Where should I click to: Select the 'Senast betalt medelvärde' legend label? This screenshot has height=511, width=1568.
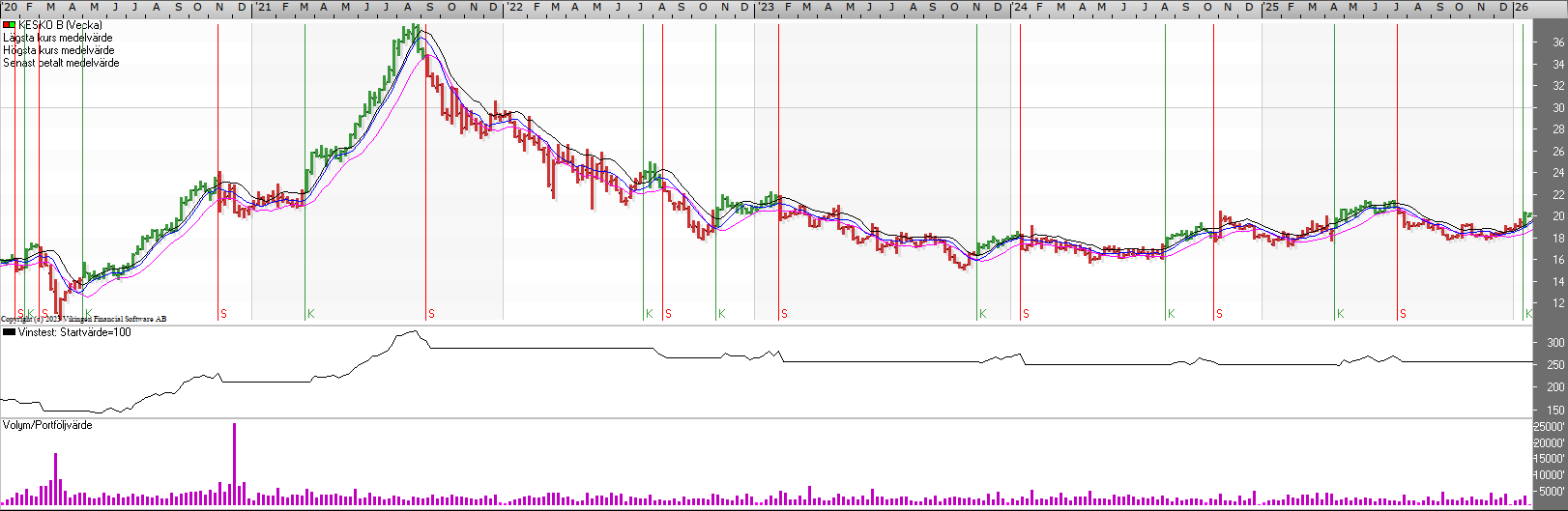pos(61,63)
